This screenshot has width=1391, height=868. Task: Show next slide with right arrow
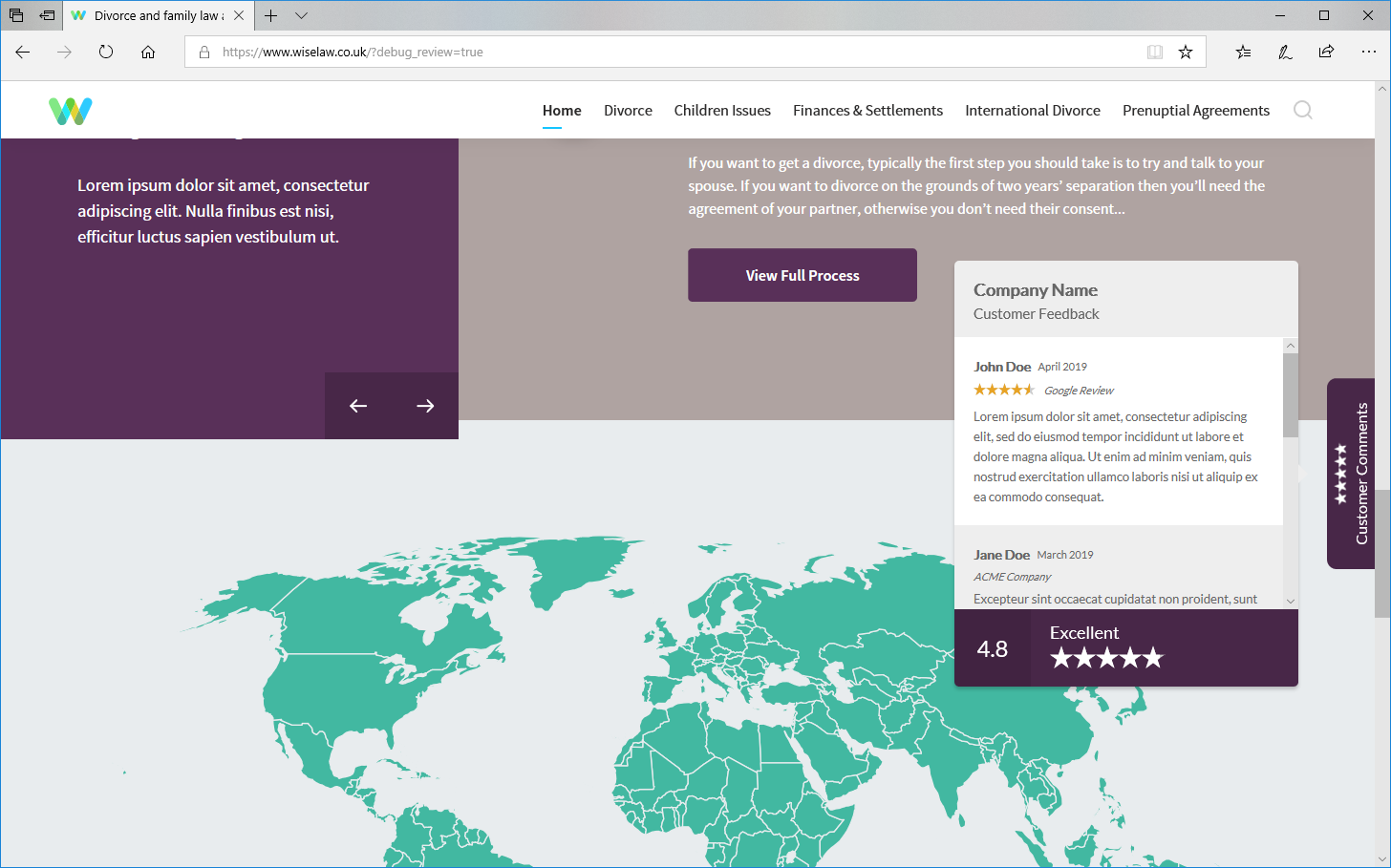(425, 406)
